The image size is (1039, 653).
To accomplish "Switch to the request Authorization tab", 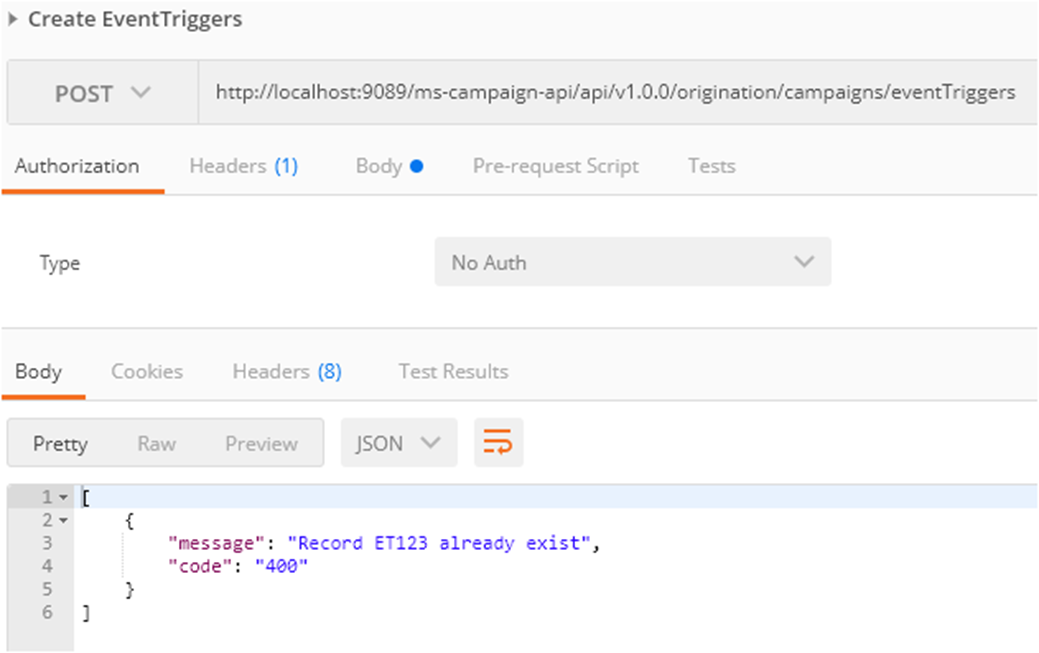I will [x=77, y=166].
